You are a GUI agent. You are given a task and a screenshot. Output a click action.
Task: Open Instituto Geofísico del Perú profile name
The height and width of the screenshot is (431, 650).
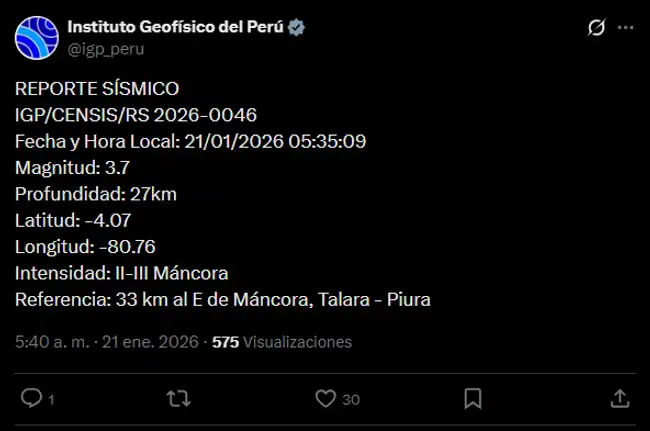(x=175, y=27)
